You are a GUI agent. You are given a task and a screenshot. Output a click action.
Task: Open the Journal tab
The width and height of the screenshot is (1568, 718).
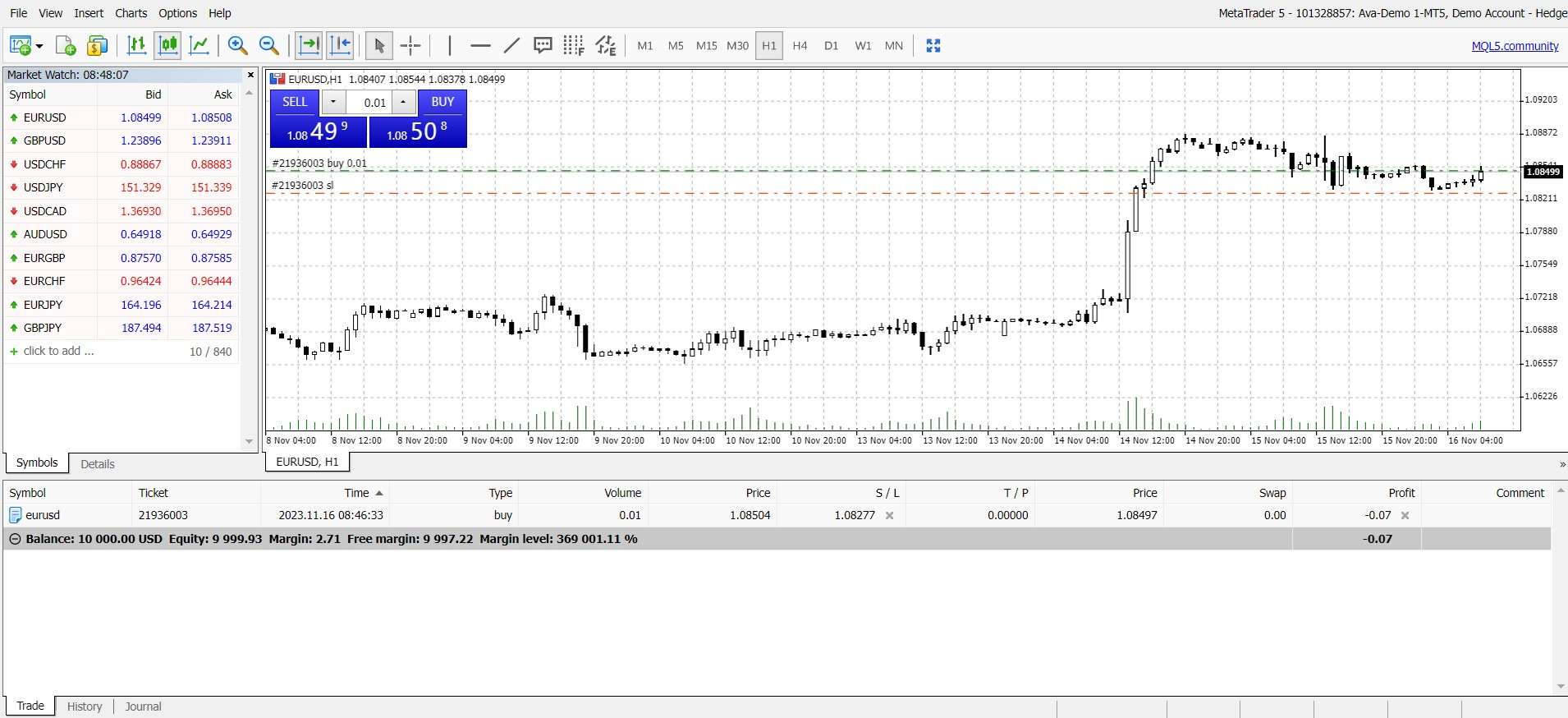click(x=143, y=706)
